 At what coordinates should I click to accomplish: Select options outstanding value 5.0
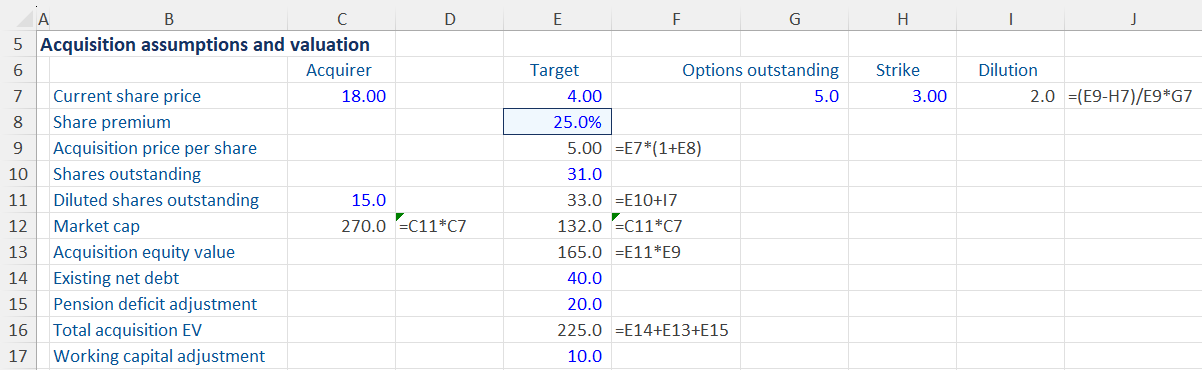coord(826,96)
